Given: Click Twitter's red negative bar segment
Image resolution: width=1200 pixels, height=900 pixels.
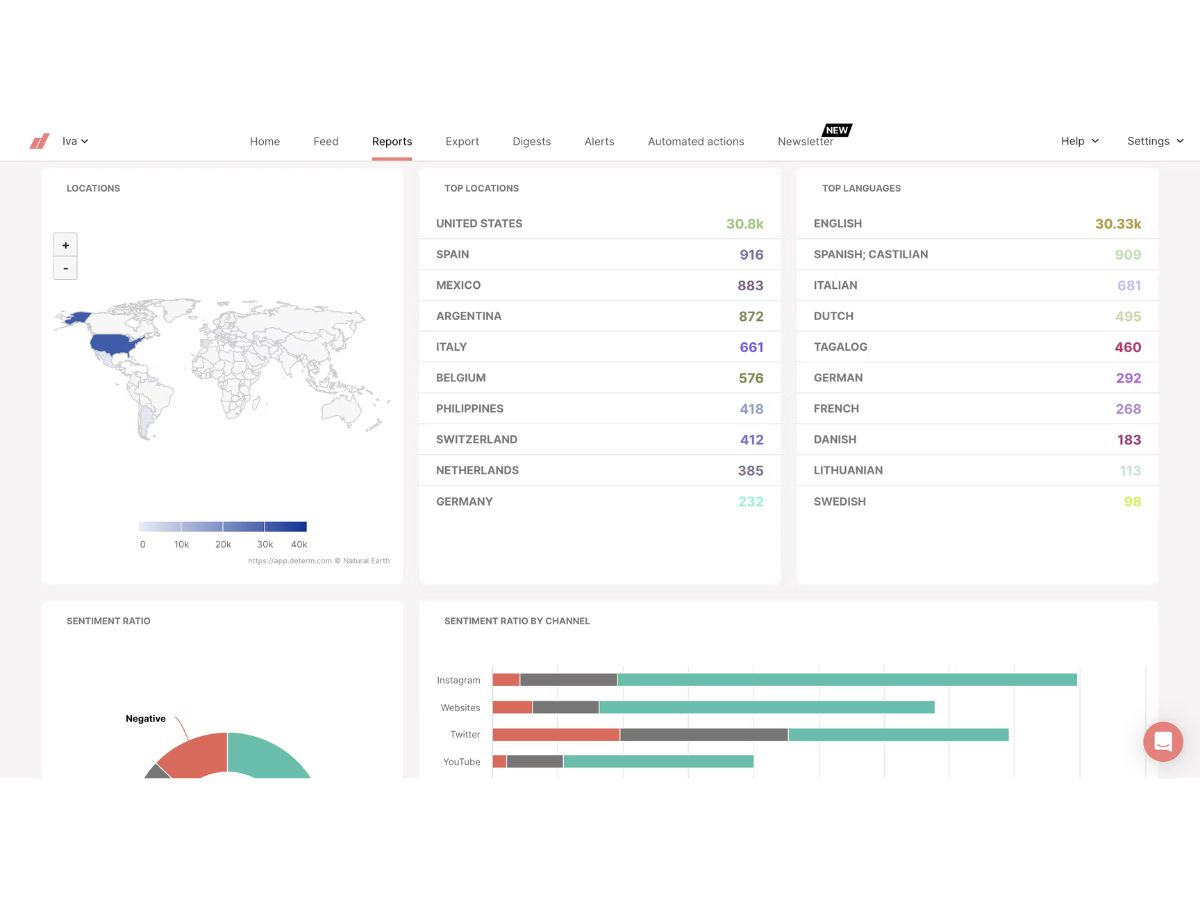Looking at the screenshot, I should point(556,735).
